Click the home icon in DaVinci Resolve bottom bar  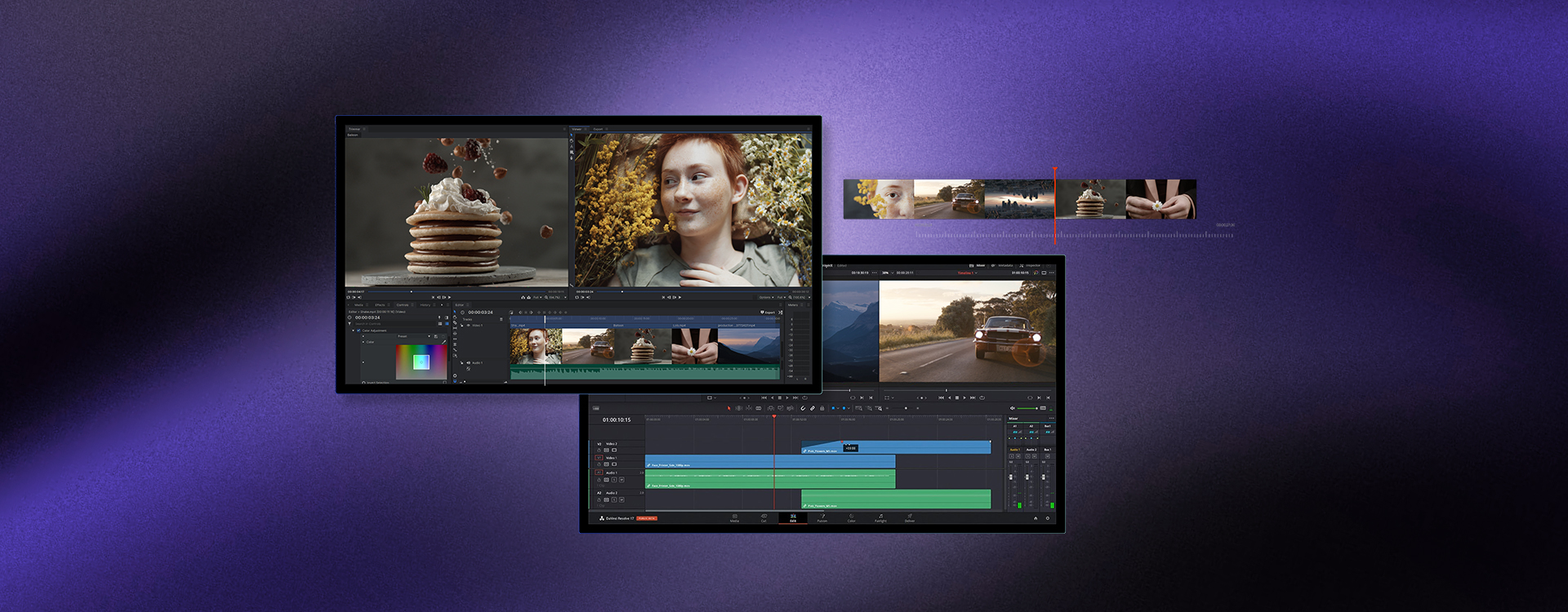tap(1036, 518)
